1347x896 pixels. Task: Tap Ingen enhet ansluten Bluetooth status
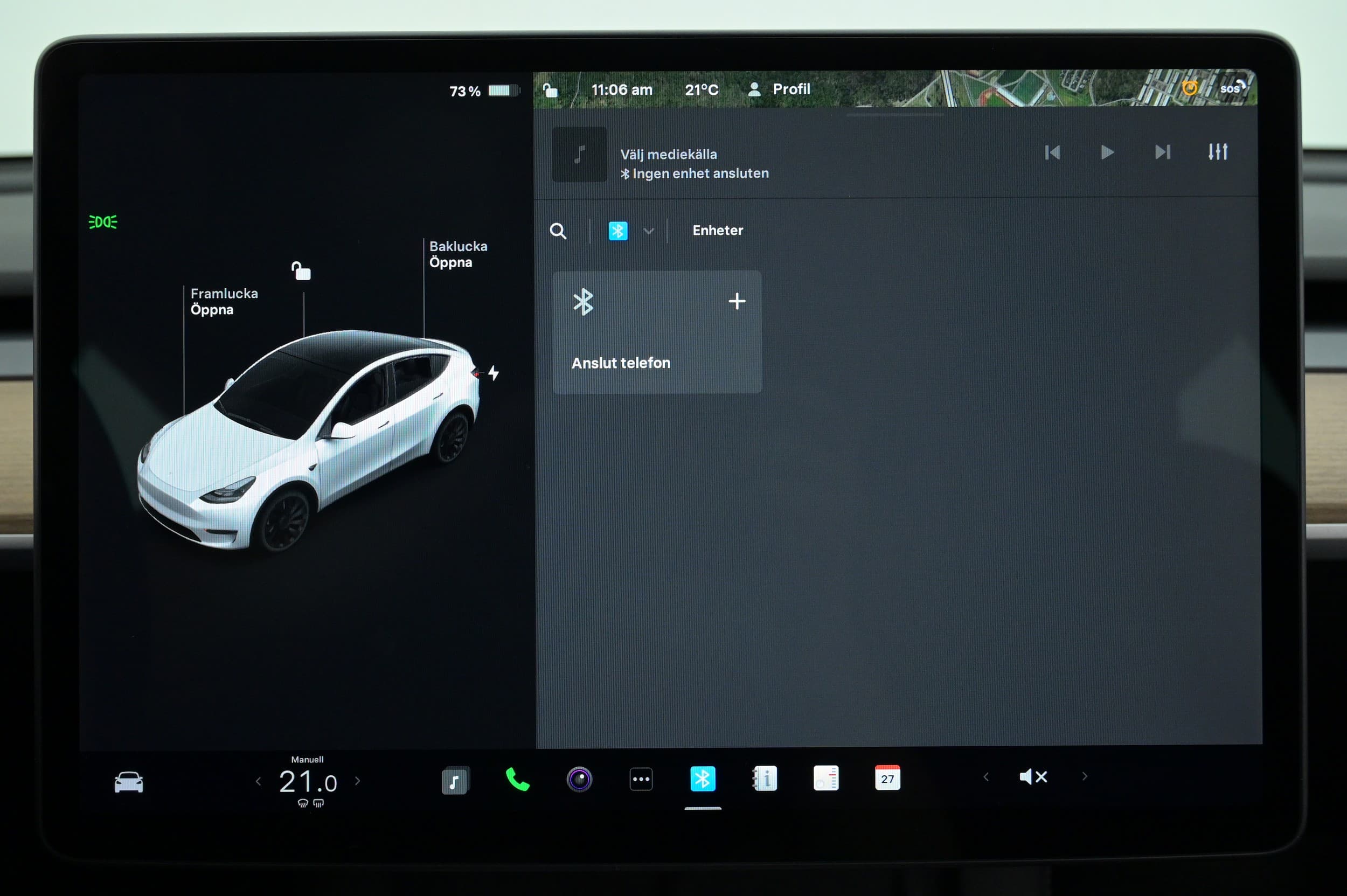point(695,173)
